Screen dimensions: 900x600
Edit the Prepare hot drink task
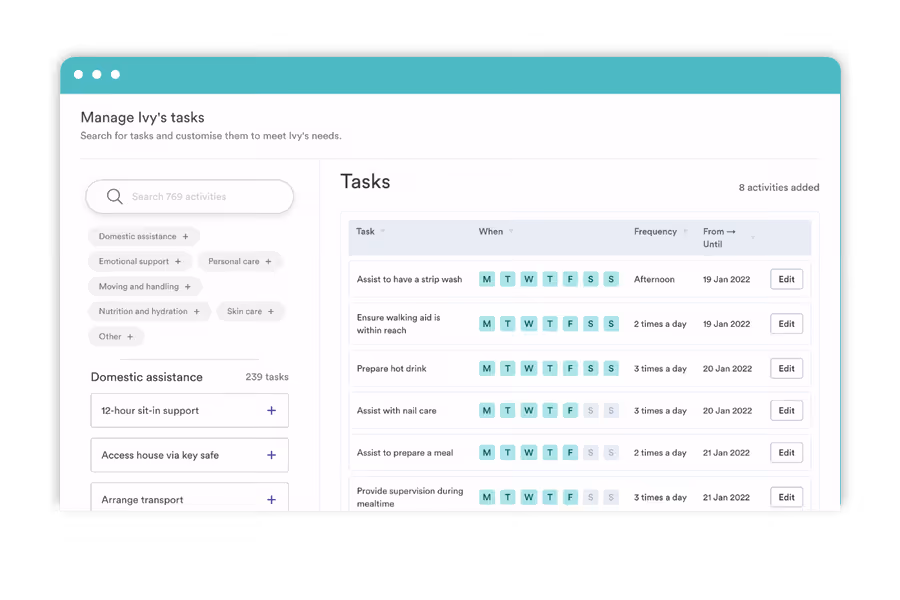point(786,369)
